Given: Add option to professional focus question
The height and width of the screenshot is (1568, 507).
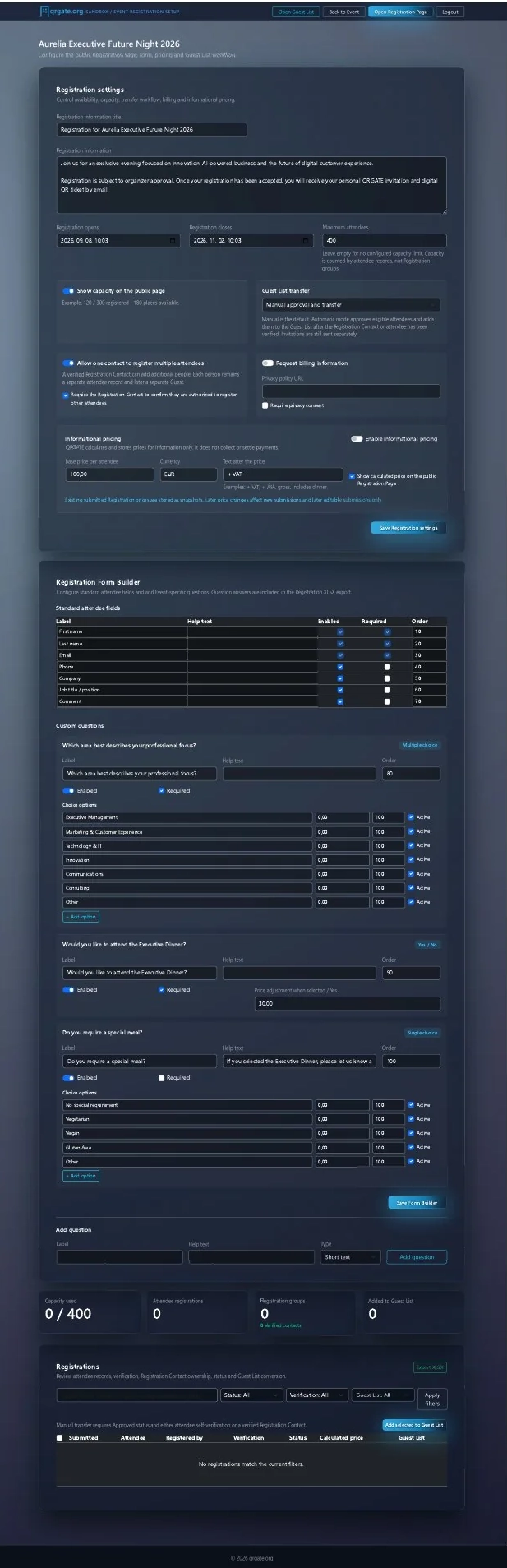Looking at the screenshot, I should [81, 917].
